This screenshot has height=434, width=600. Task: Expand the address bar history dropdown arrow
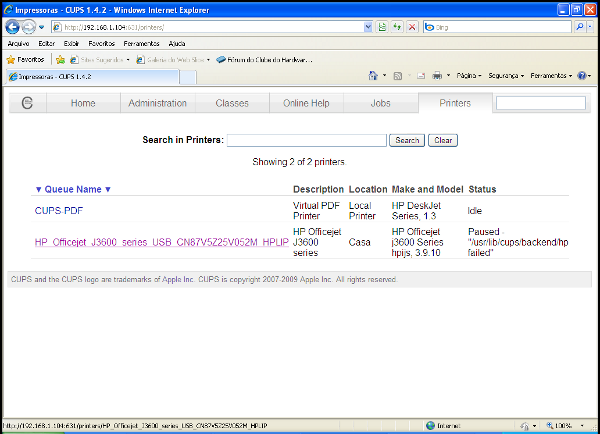pyautogui.click(x=368, y=27)
